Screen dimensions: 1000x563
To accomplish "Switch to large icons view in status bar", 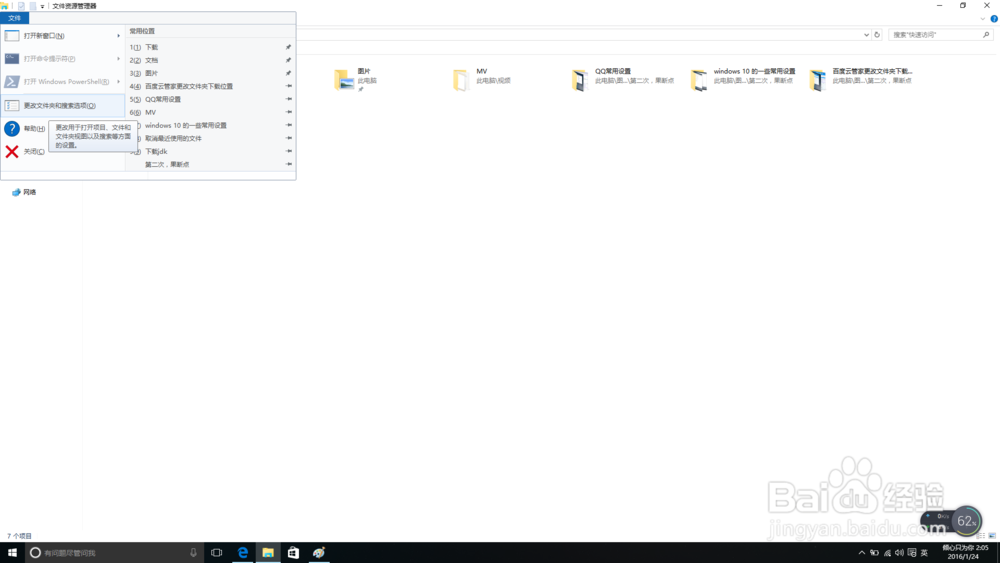I will (x=992, y=536).
